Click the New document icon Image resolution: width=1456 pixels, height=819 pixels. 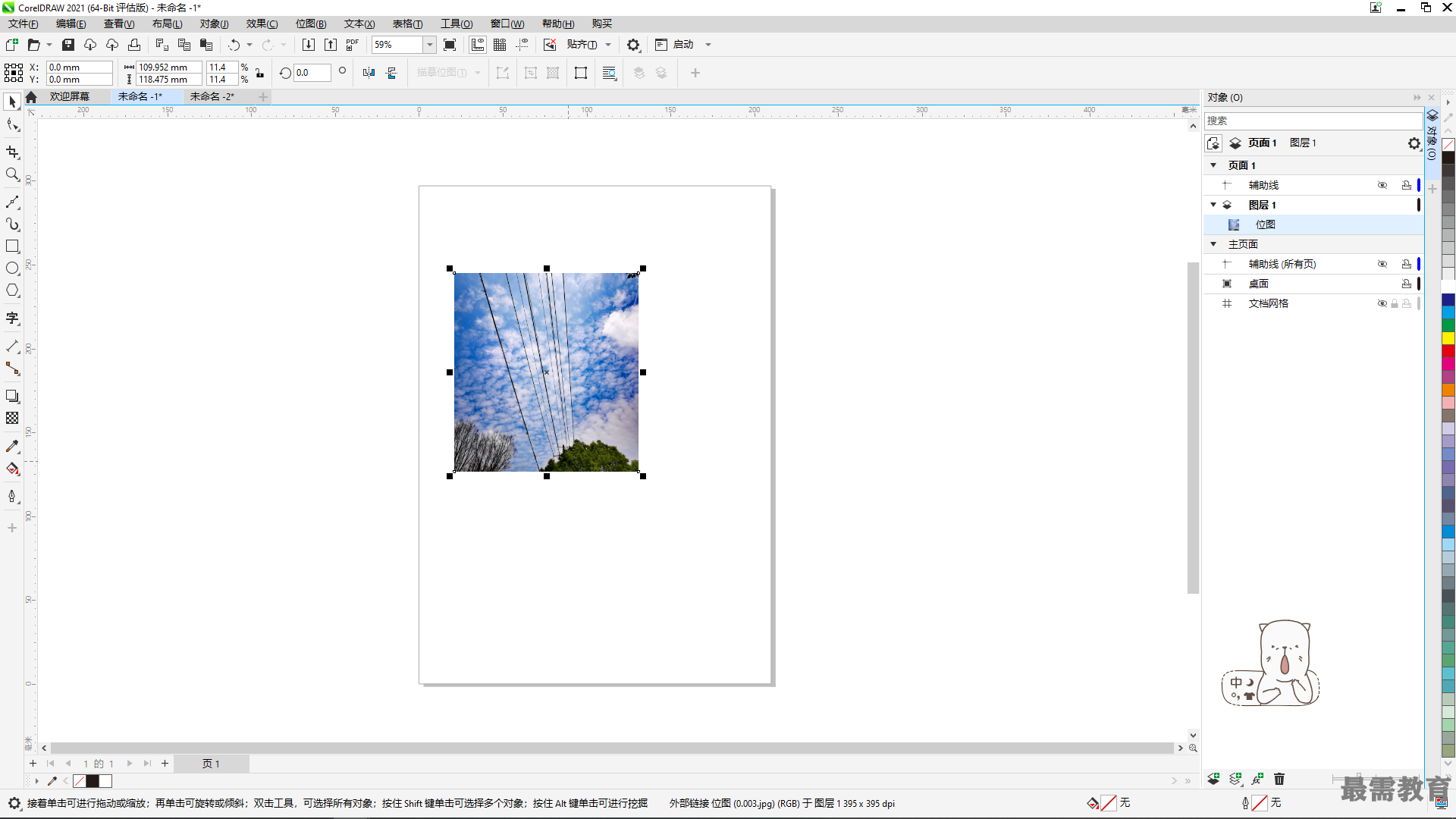[x=11, y=45]
